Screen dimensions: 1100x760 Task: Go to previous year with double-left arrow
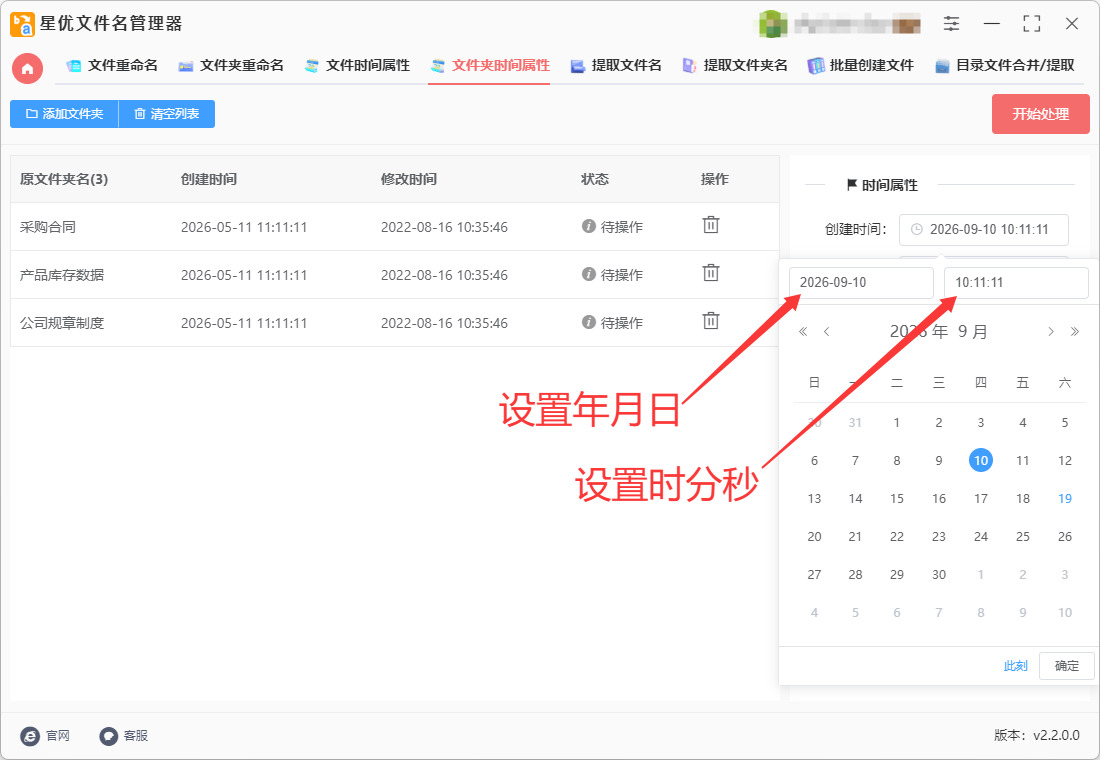pyautogui.click(x=803, y=331)
